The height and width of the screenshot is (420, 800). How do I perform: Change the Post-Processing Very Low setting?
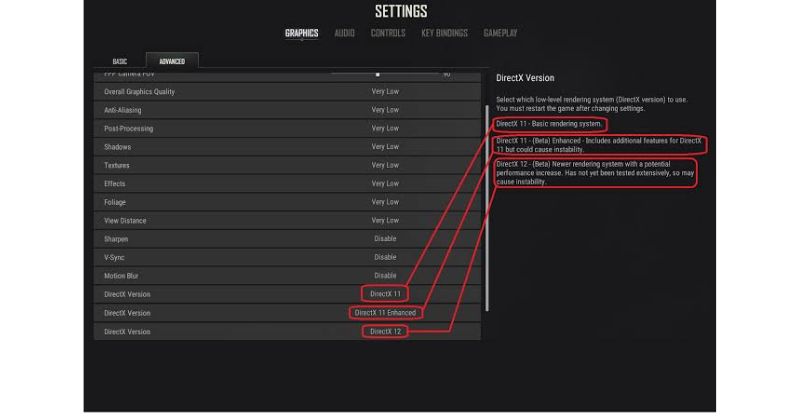point(385,128)
